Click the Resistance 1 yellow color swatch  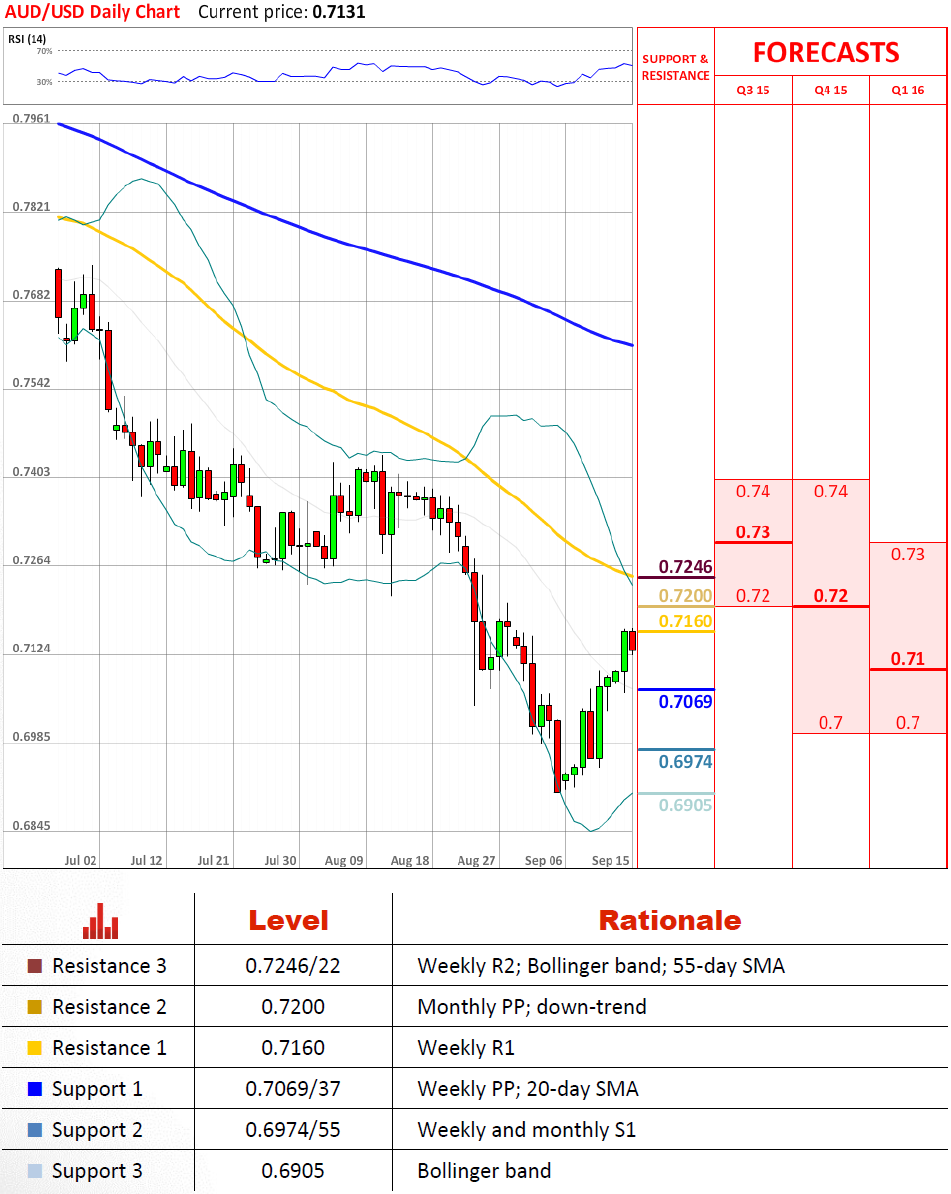[x=34, y=1048]
